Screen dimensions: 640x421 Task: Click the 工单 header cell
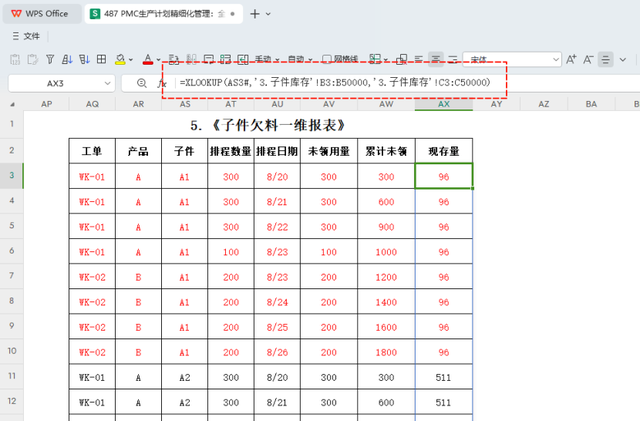(92, 151)
